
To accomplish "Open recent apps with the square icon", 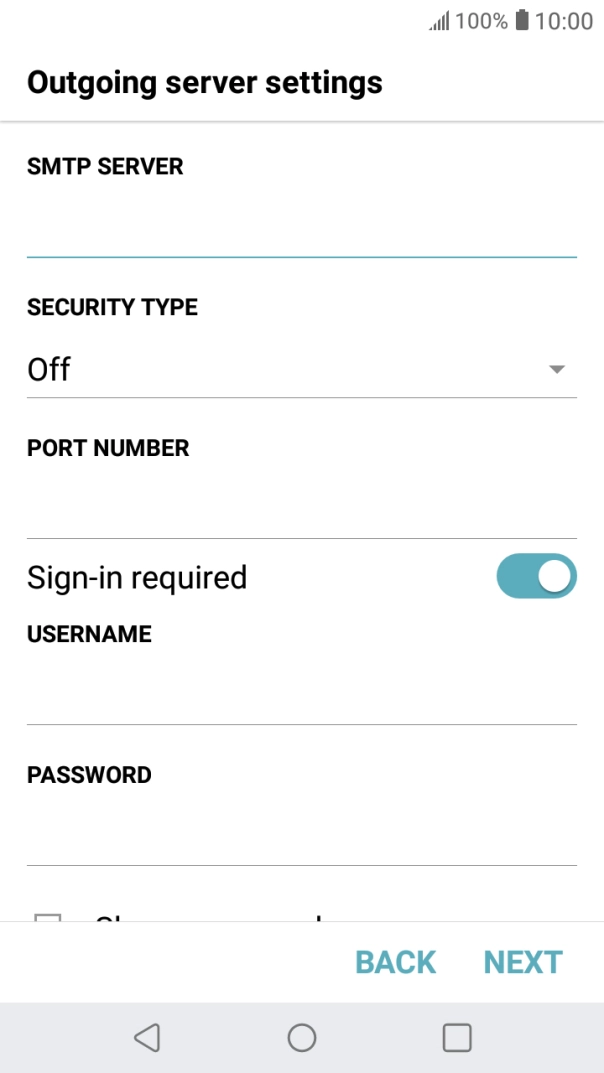I will tap(456, 1037).
